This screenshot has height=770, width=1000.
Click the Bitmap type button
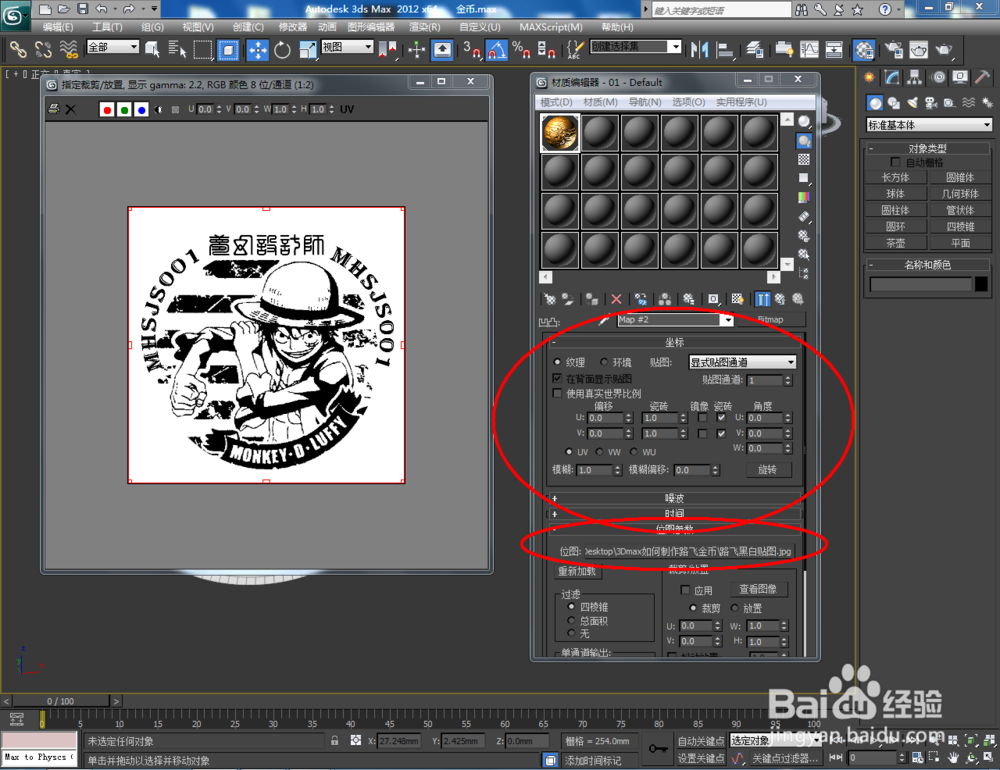pos(770,320)
